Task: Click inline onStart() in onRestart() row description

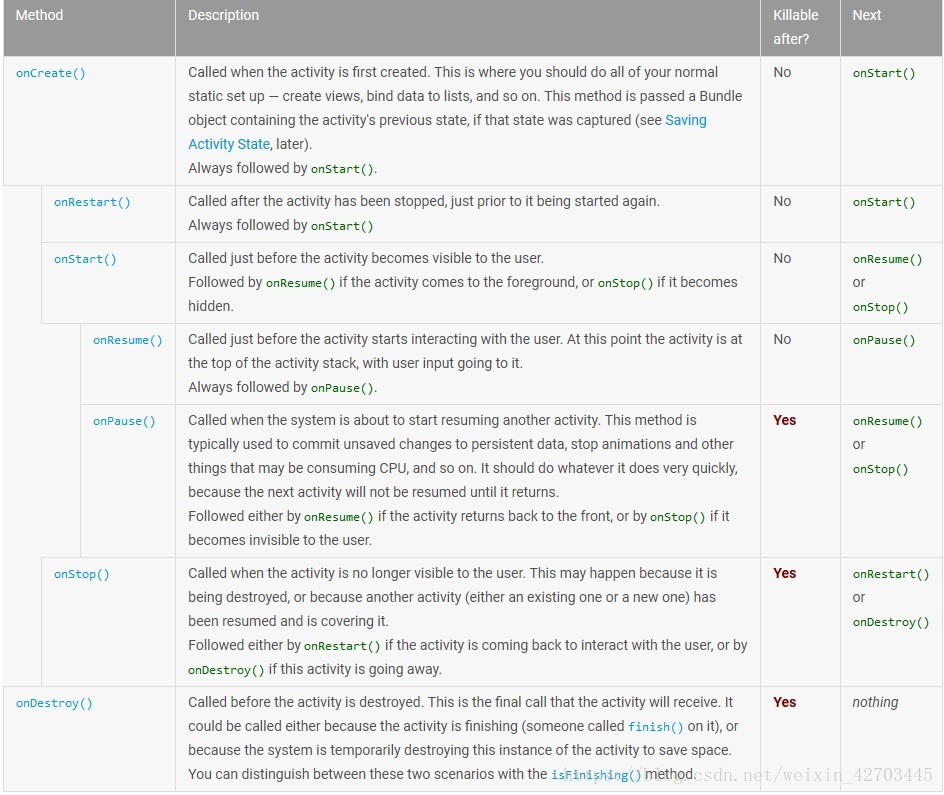Action: pyautogui.click(x=342, y=226)
